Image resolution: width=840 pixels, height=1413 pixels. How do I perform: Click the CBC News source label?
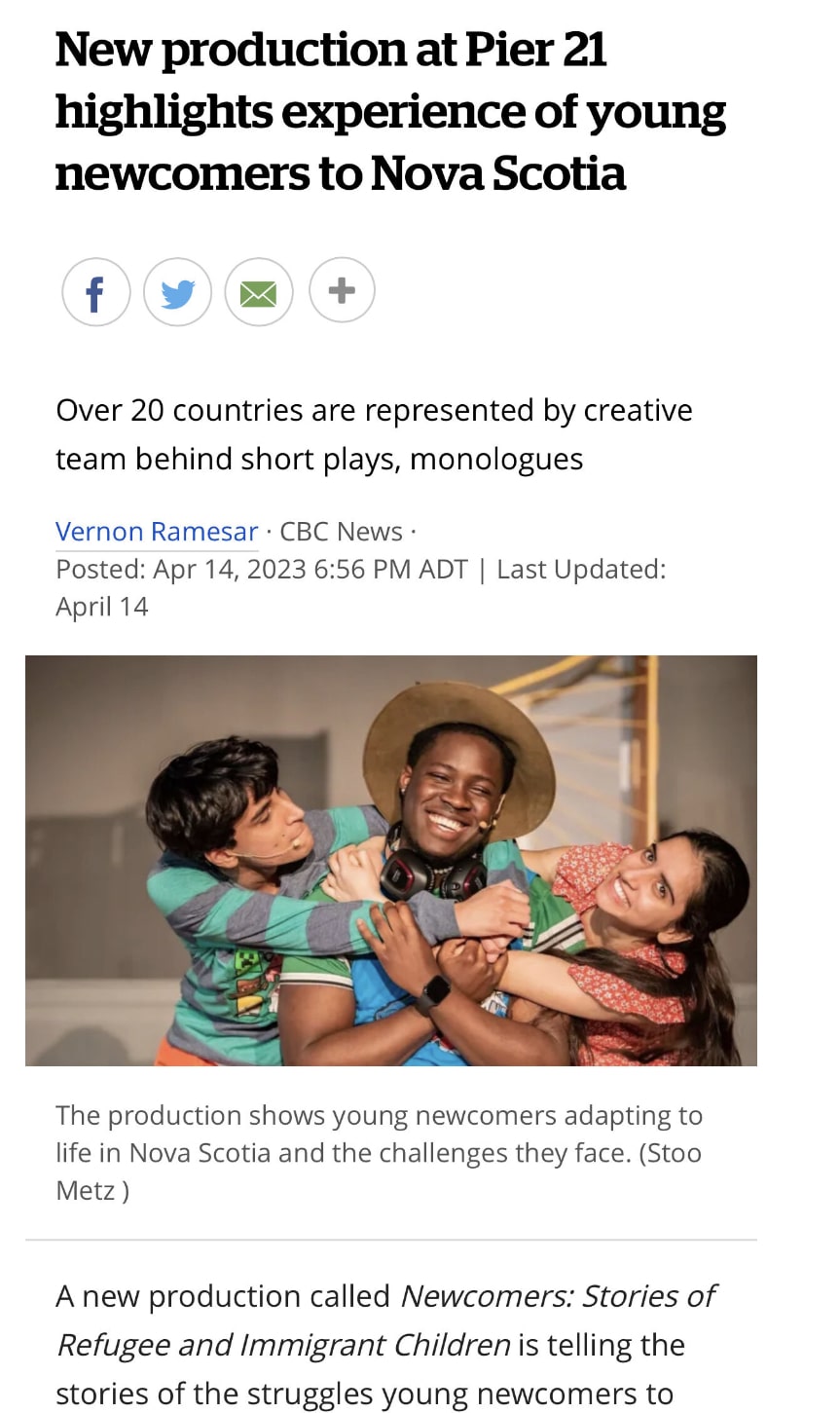(x=341, y=531)
